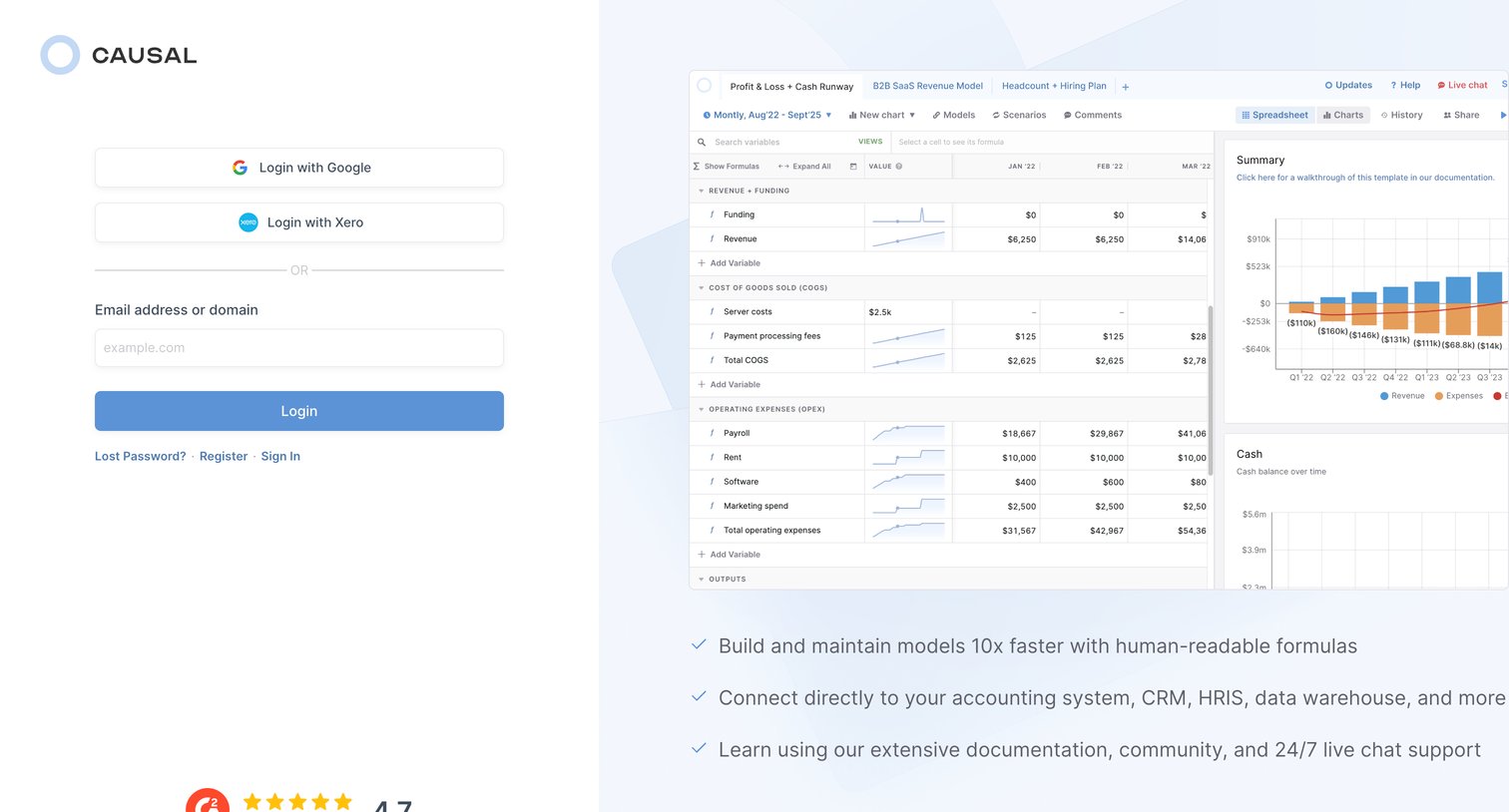Image resolution: width=1509 pixels, height=812 pixels.
Task: Click the blue Revenue legend swatch
Action: pyautogui.click(x=1384, y=396)
